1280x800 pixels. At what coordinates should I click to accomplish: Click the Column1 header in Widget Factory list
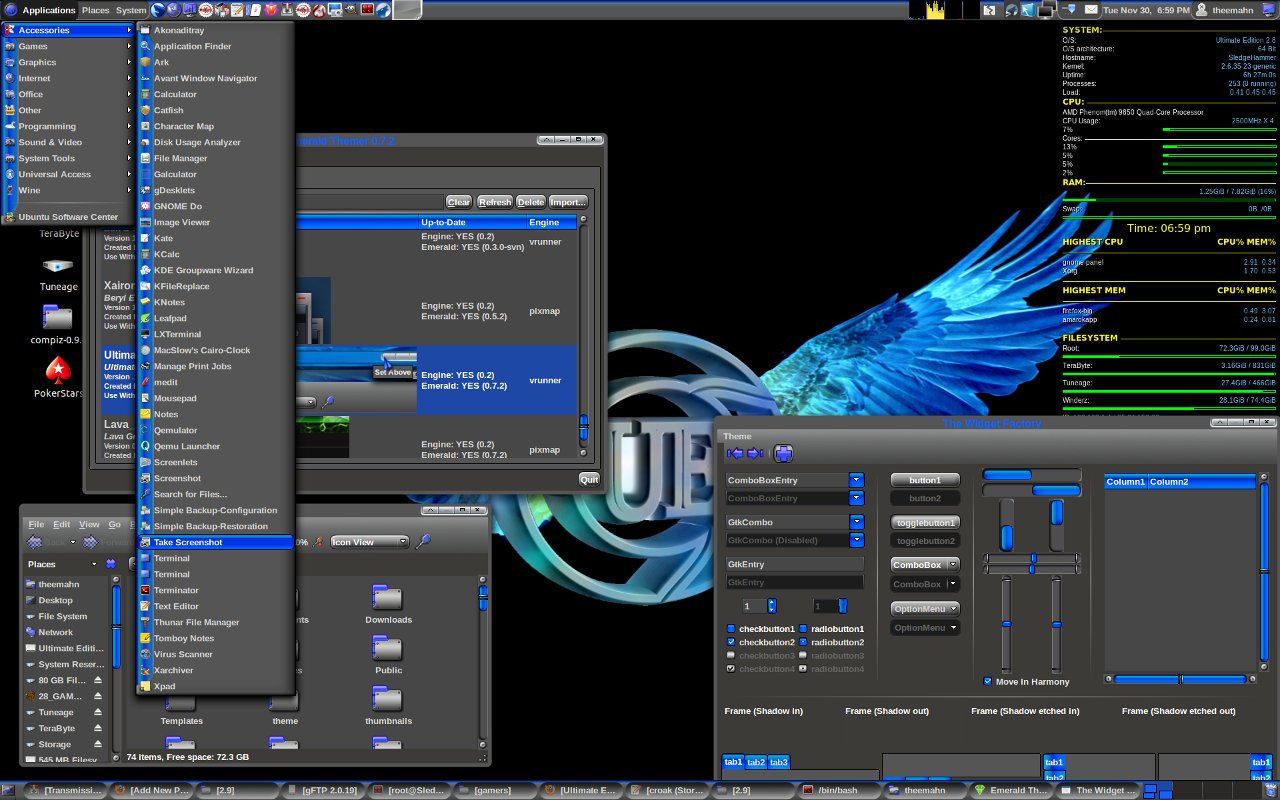(x=1126, y=482)
